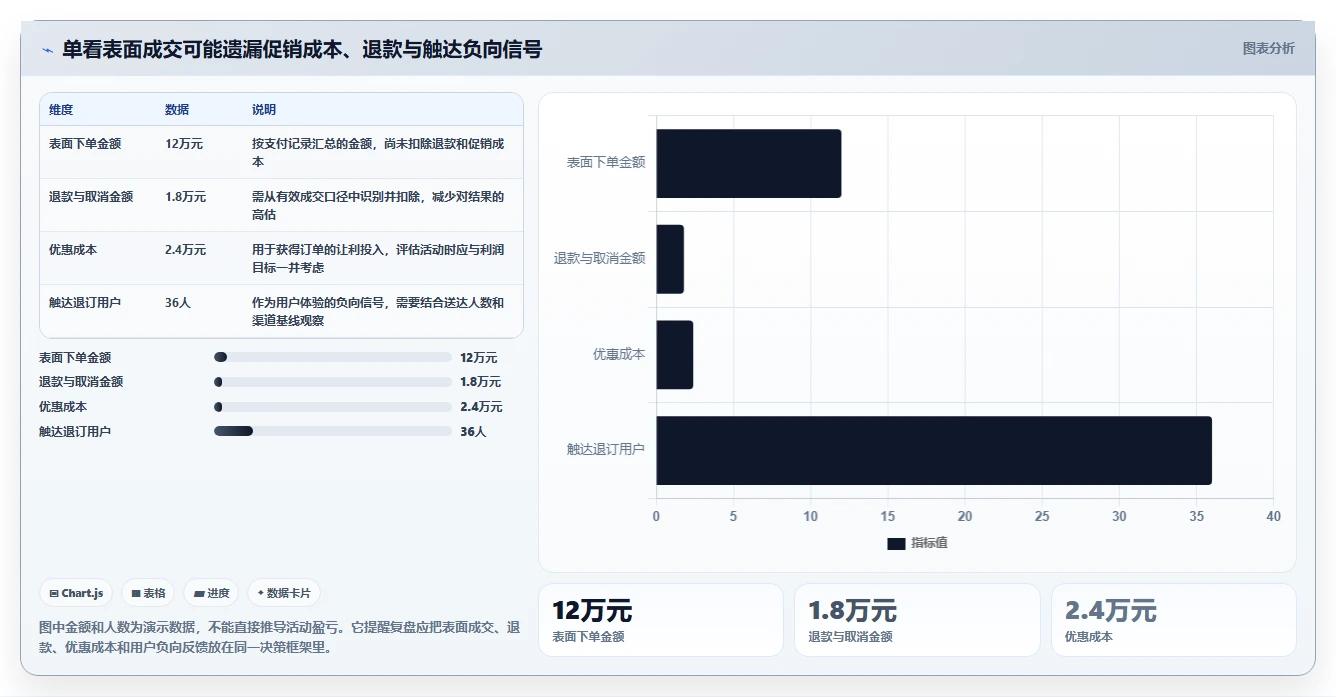Screen dimensions: 1336x697
Task: Click x-axis tick label 20
Action: point(965,516)
